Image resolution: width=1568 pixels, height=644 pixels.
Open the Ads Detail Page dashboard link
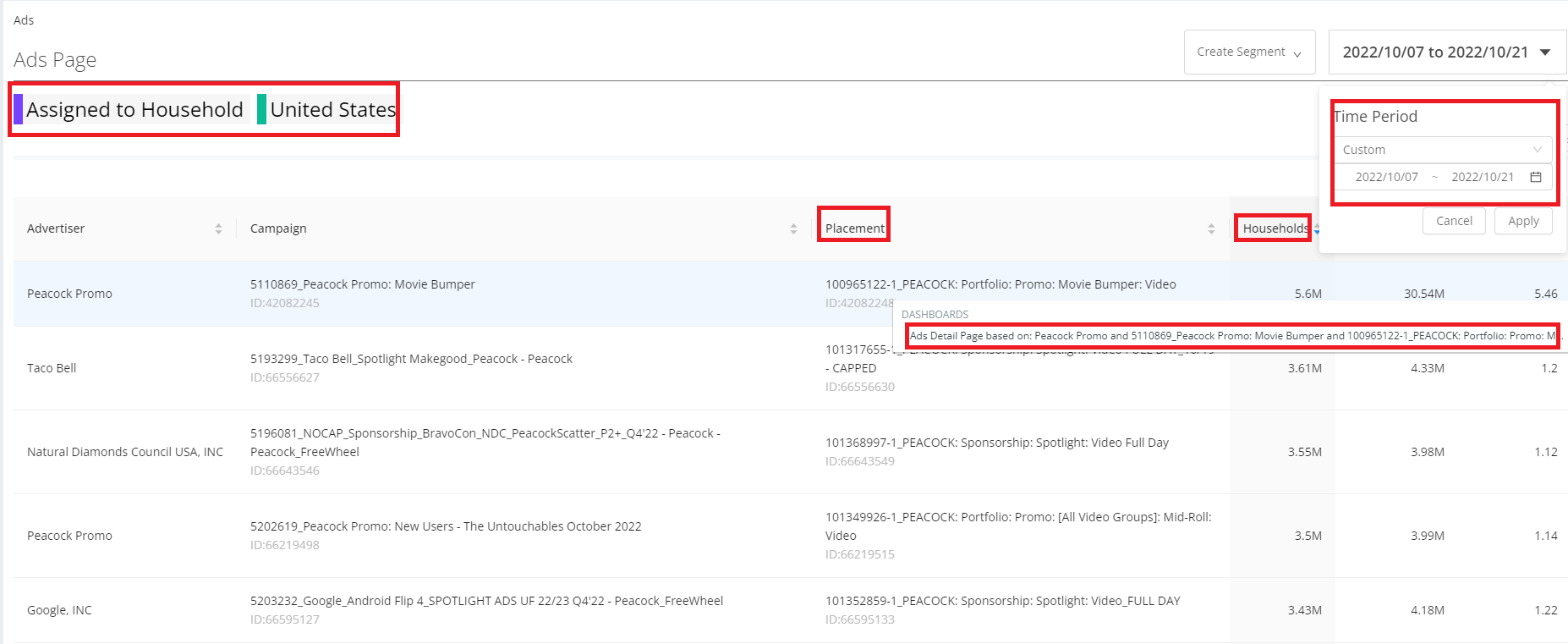pos(1232,336)
